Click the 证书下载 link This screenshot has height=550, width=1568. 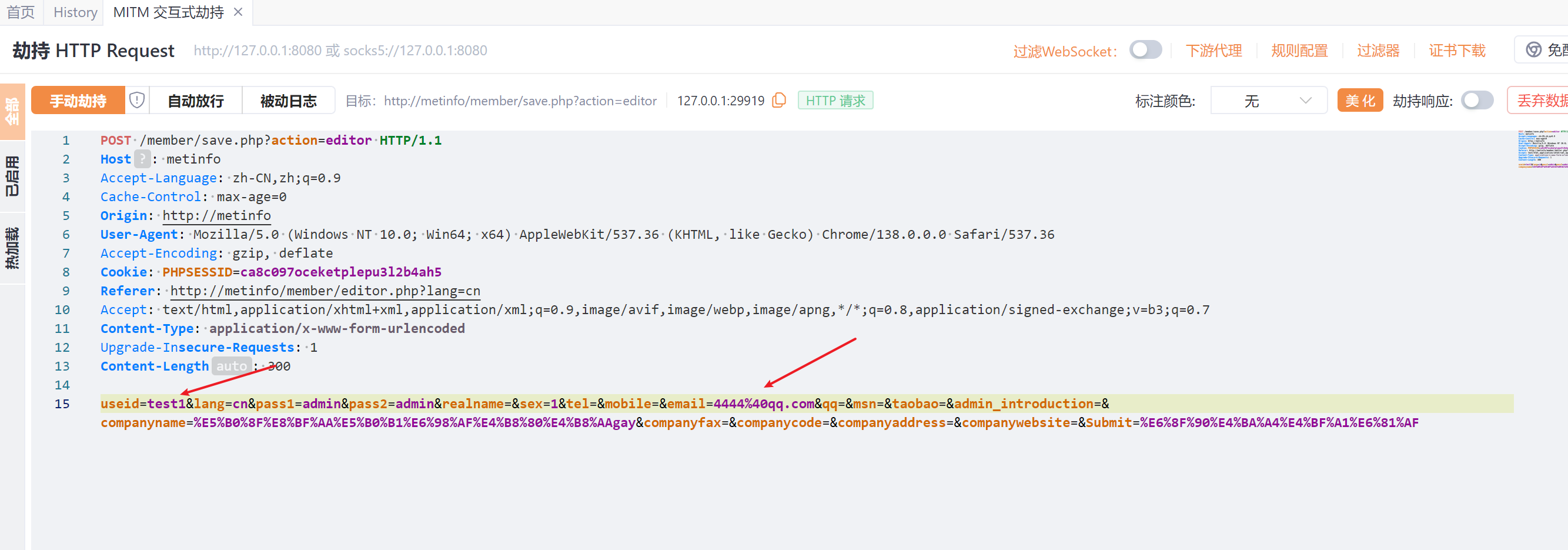pos(1457,51)
